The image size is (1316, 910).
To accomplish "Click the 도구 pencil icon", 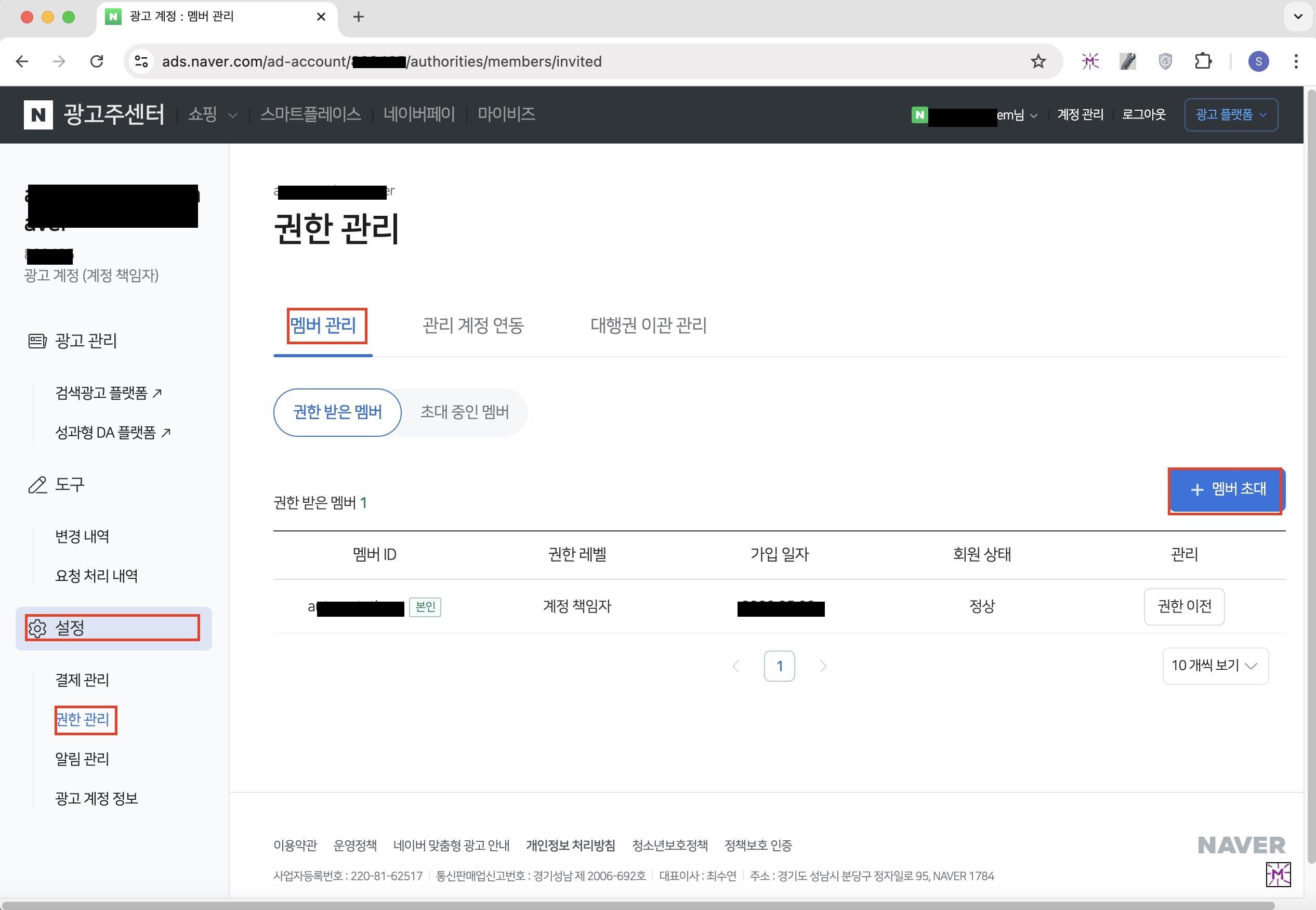I will tap(37, 485).
